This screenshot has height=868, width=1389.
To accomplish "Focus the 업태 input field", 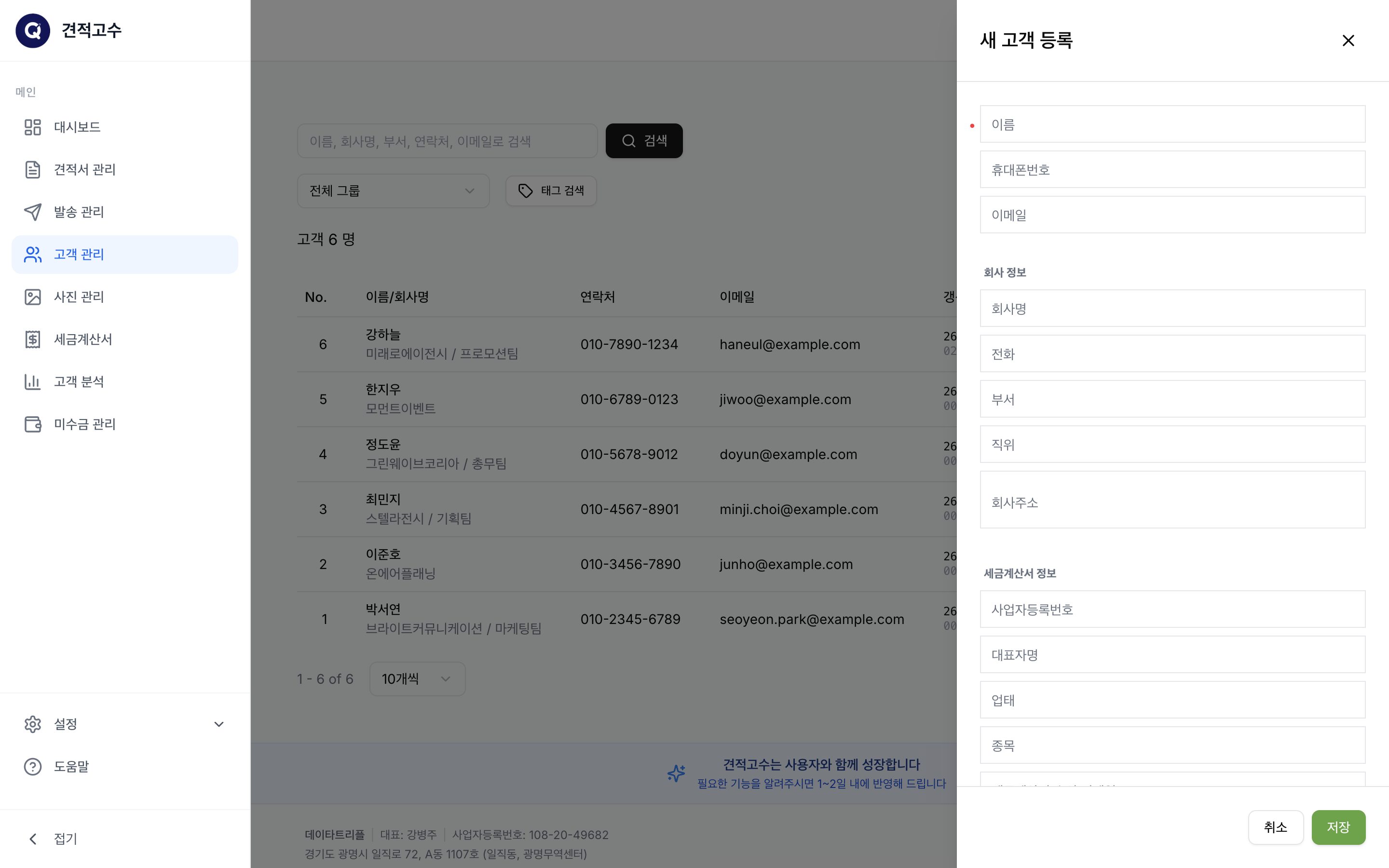I will pyautogui.click(x=1172, y=700).
